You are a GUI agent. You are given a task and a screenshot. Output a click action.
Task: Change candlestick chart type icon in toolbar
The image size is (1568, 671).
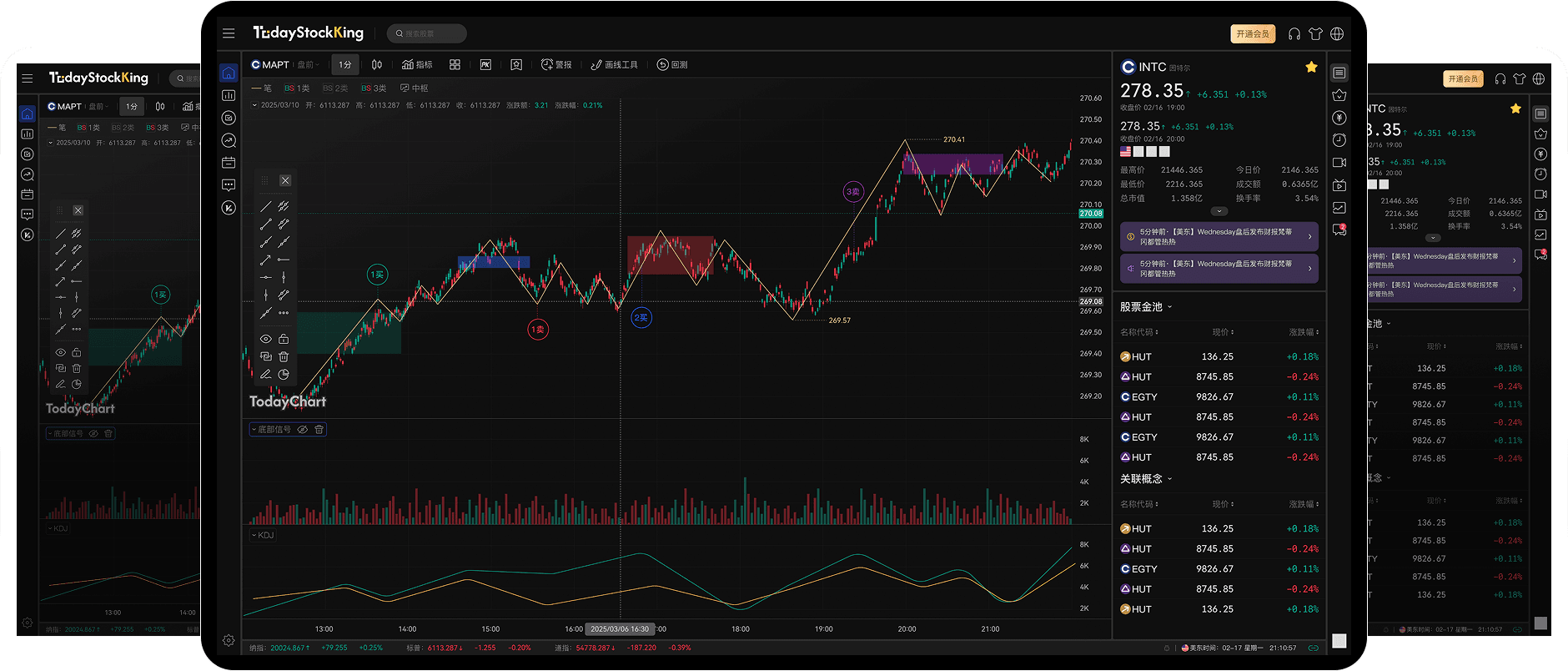pos(377,64)
